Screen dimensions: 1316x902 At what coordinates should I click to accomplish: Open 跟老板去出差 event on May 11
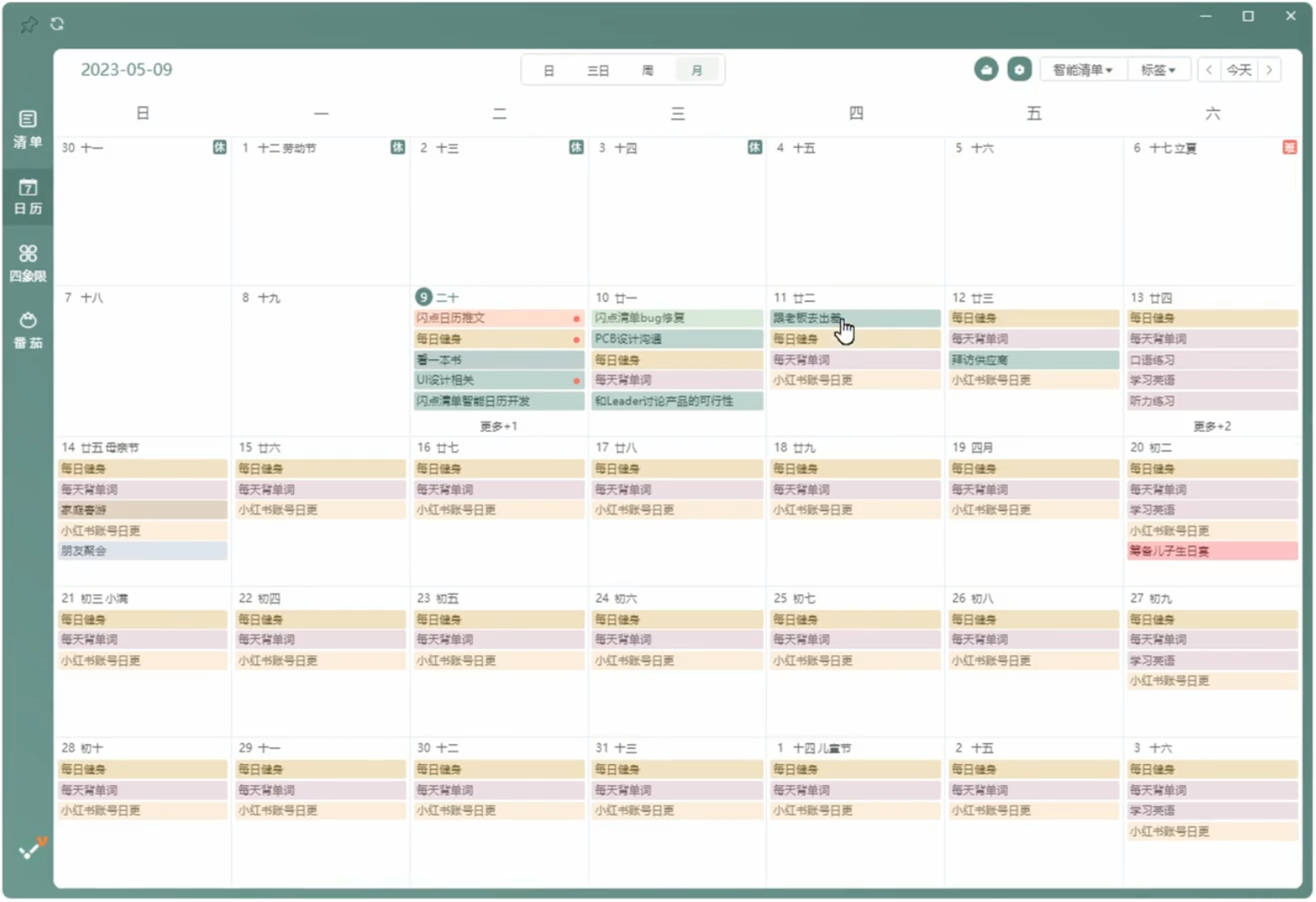[x=855, y=318]
